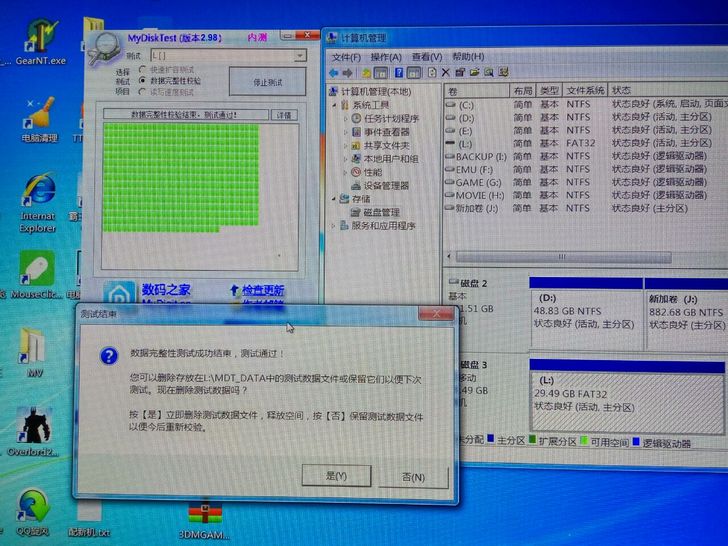
Task: Click the 数码之家 house logo in MyDiskTest
Action: point(119,293)
